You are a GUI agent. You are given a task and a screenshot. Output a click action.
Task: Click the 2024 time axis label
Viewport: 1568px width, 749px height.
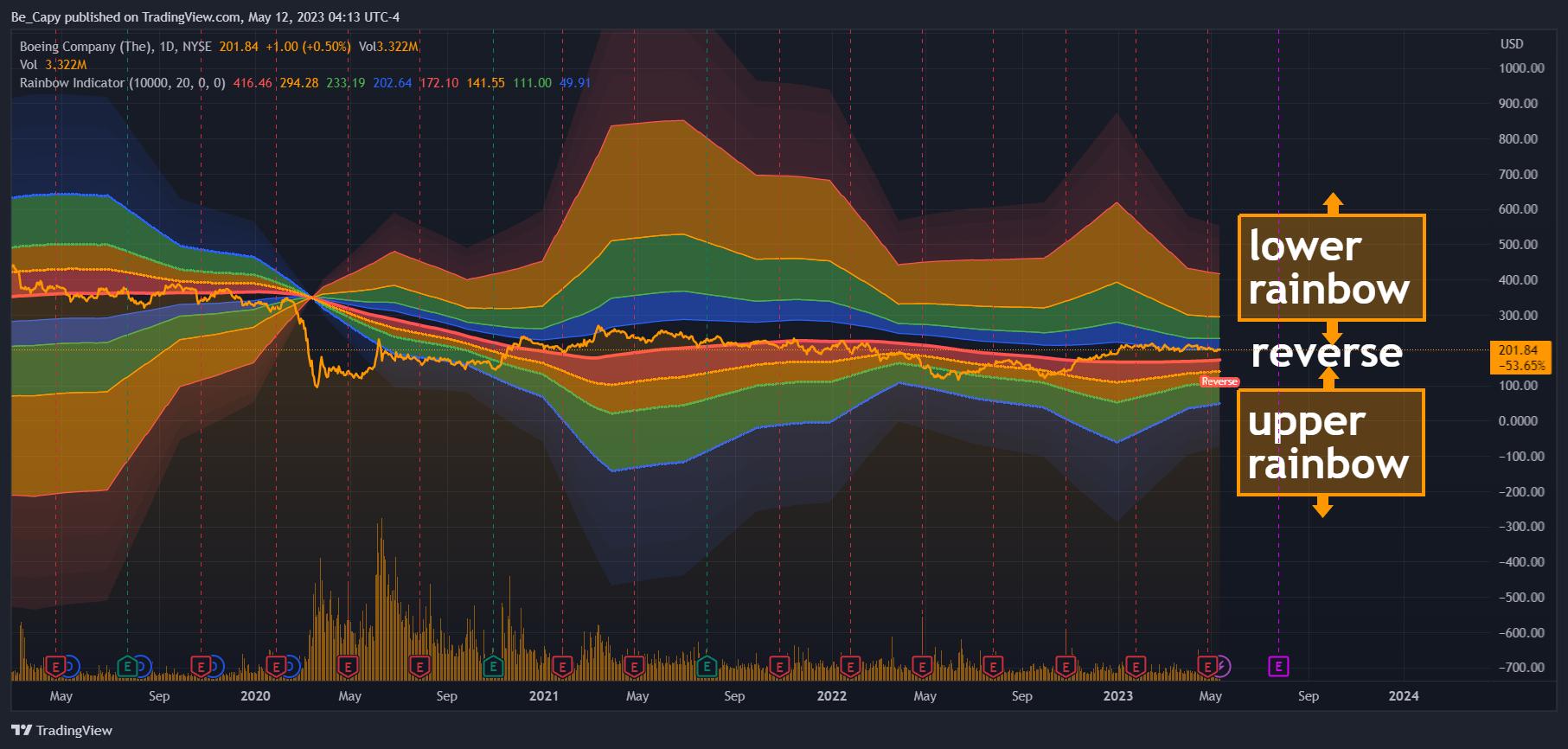(x=1404, y=696)
